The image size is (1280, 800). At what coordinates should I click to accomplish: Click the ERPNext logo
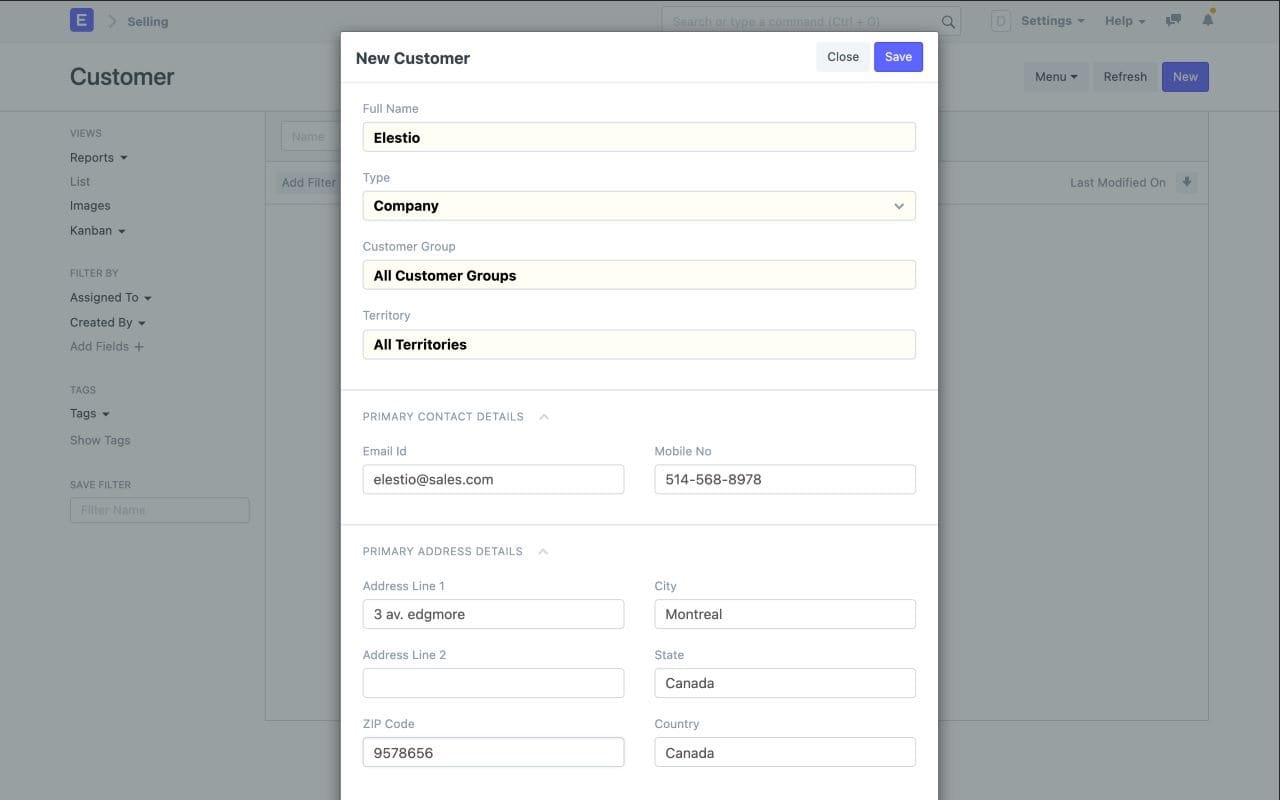(x=80, y=19)
